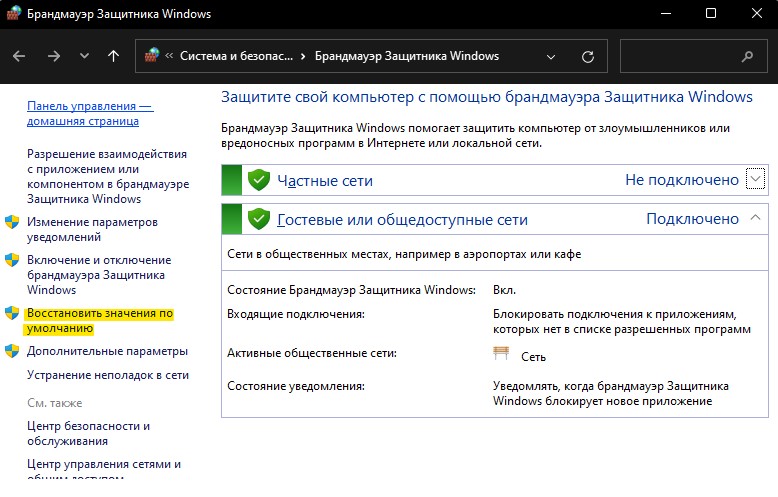Open Дополнительные параметры link
Image resolution: width=778 pixels, height=497 pixels.
[107, 351]
